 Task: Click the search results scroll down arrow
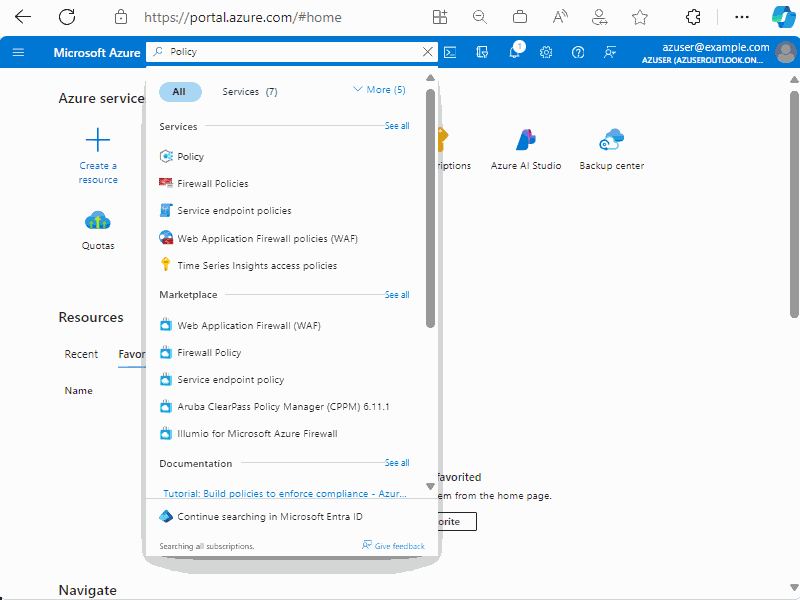[x=430, y=486]
